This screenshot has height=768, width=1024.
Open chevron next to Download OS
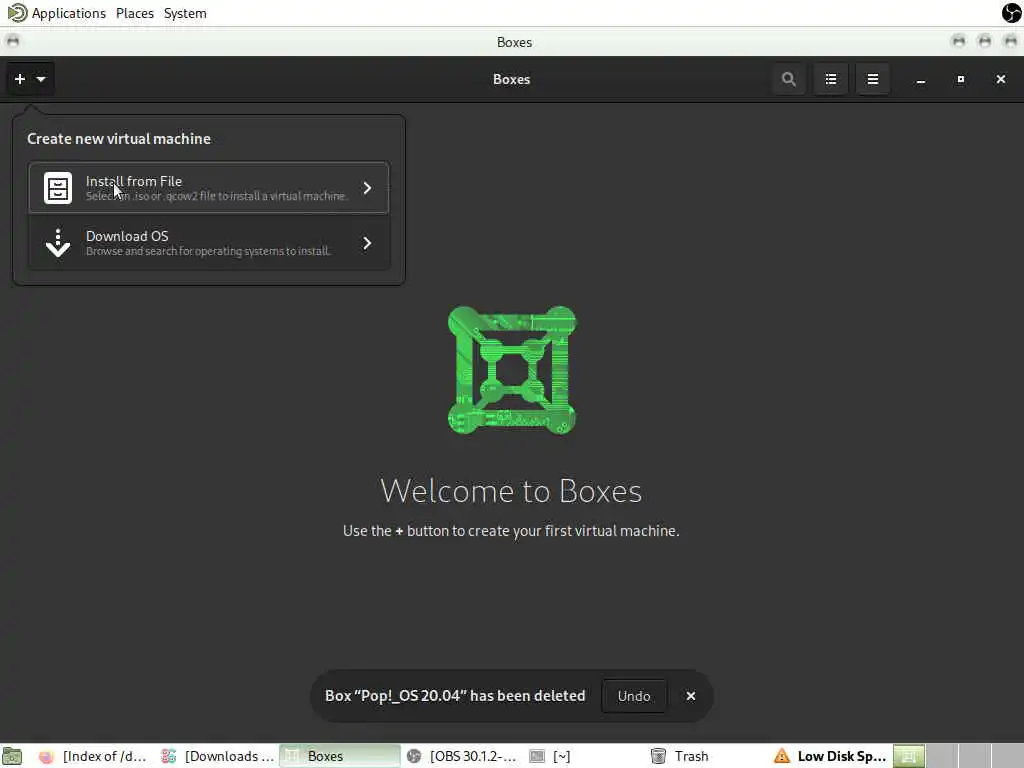367,243
